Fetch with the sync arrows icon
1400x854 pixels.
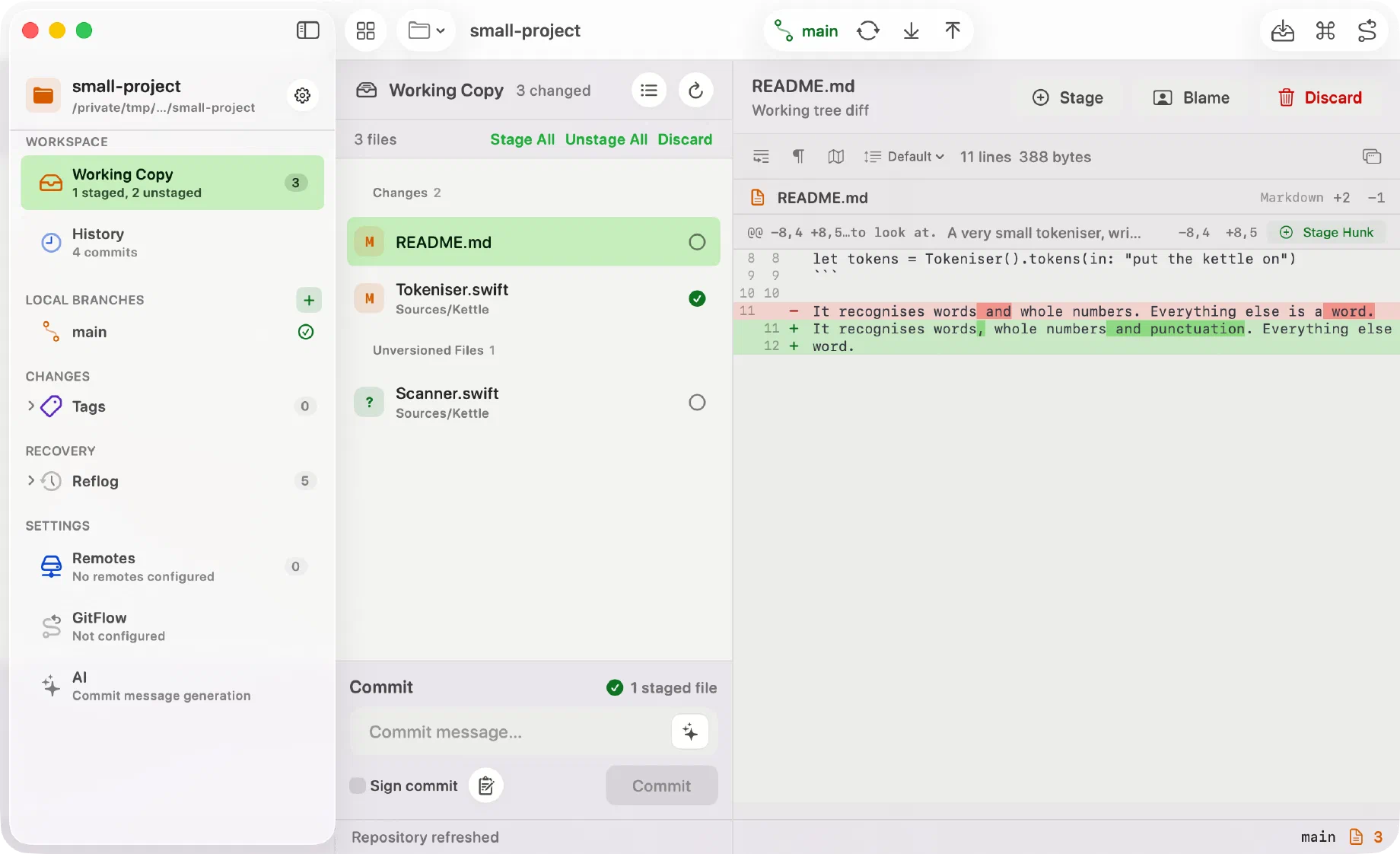868,30
